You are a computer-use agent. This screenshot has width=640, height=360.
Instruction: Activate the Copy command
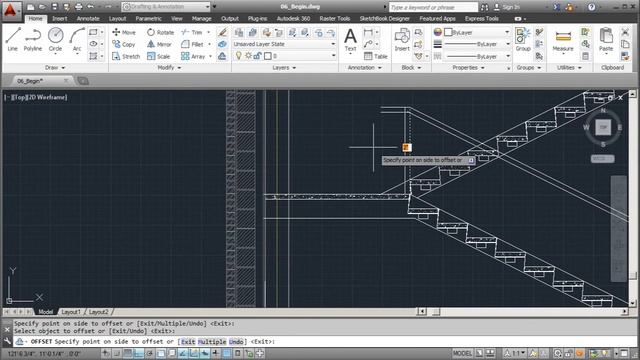pyautogui.click(x=124, y=44)
